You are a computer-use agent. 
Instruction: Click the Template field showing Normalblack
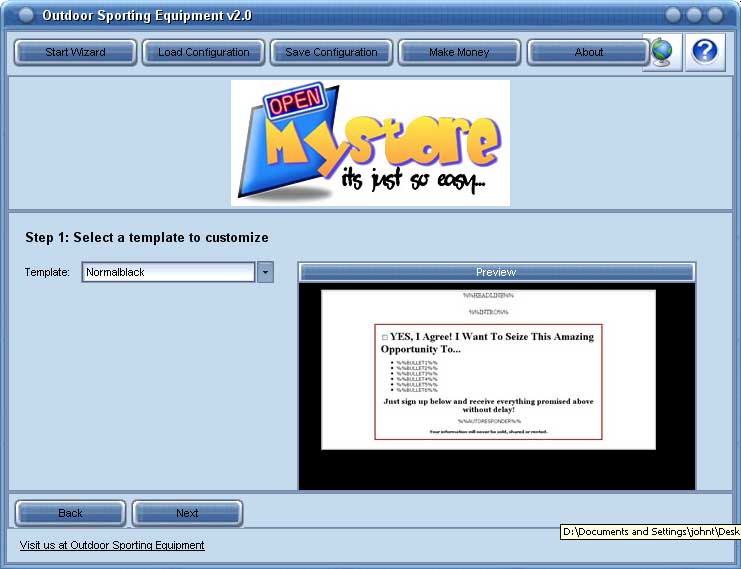[x=169, y=272]
